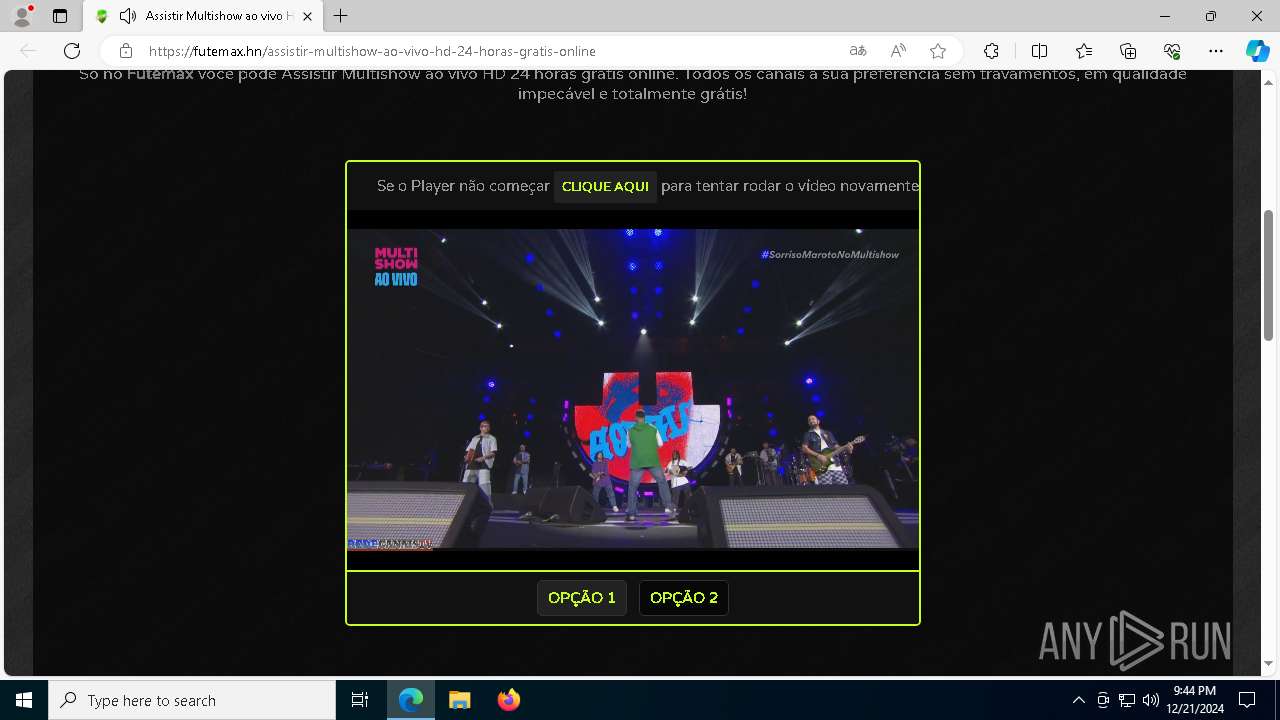
Task: View site information lock icon
Action: [x=126, y=51]
